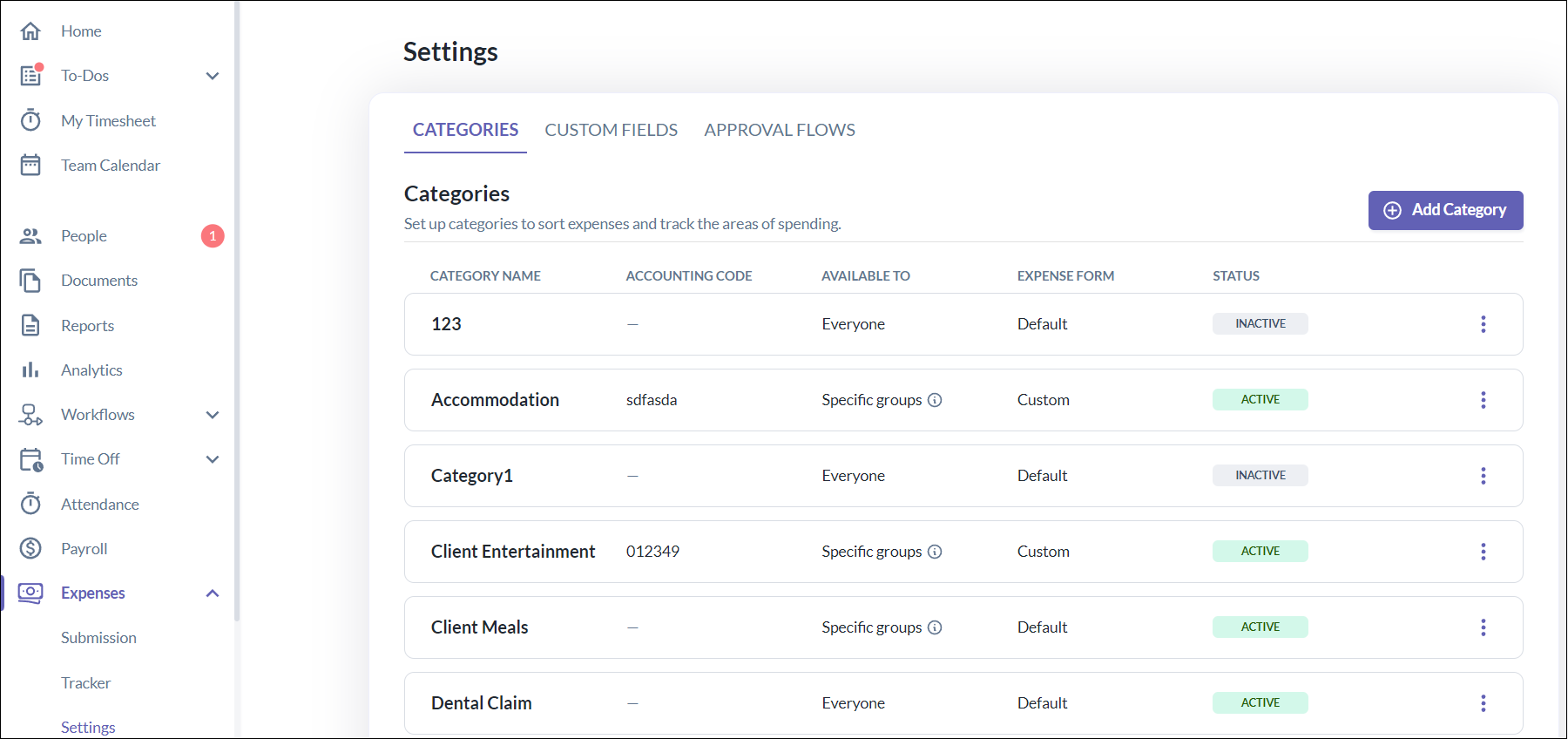Viewport: 1568px width, 739px height.
Task: Open the three-dot menu for Accommodation
Action: [1483, 400]
